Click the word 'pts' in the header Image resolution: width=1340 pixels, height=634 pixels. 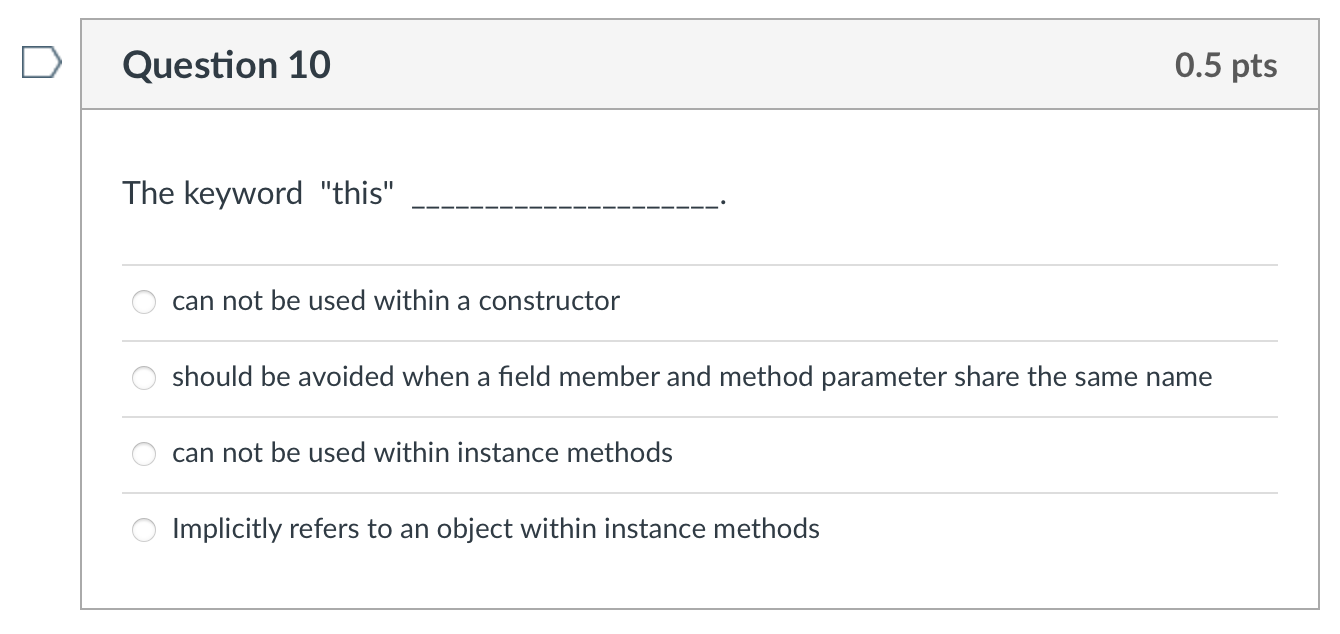1254,67
